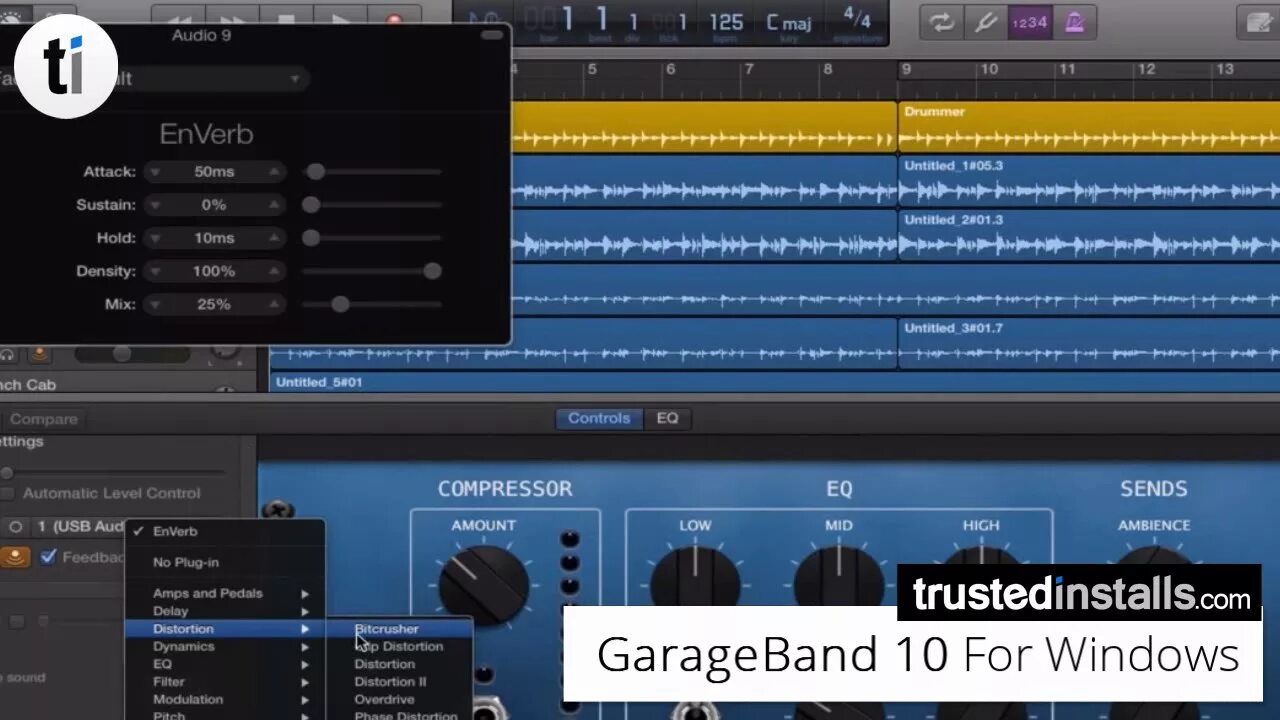Image resolution: width=1280 pixels, height=720 pixels.
Task: Decrease the Attack value with down arrow
Action: click(x=155, y=172)
